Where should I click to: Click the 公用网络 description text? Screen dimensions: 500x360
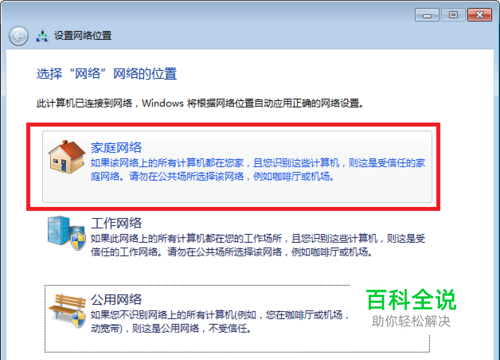pyautogui.click(x=220, y=321)
